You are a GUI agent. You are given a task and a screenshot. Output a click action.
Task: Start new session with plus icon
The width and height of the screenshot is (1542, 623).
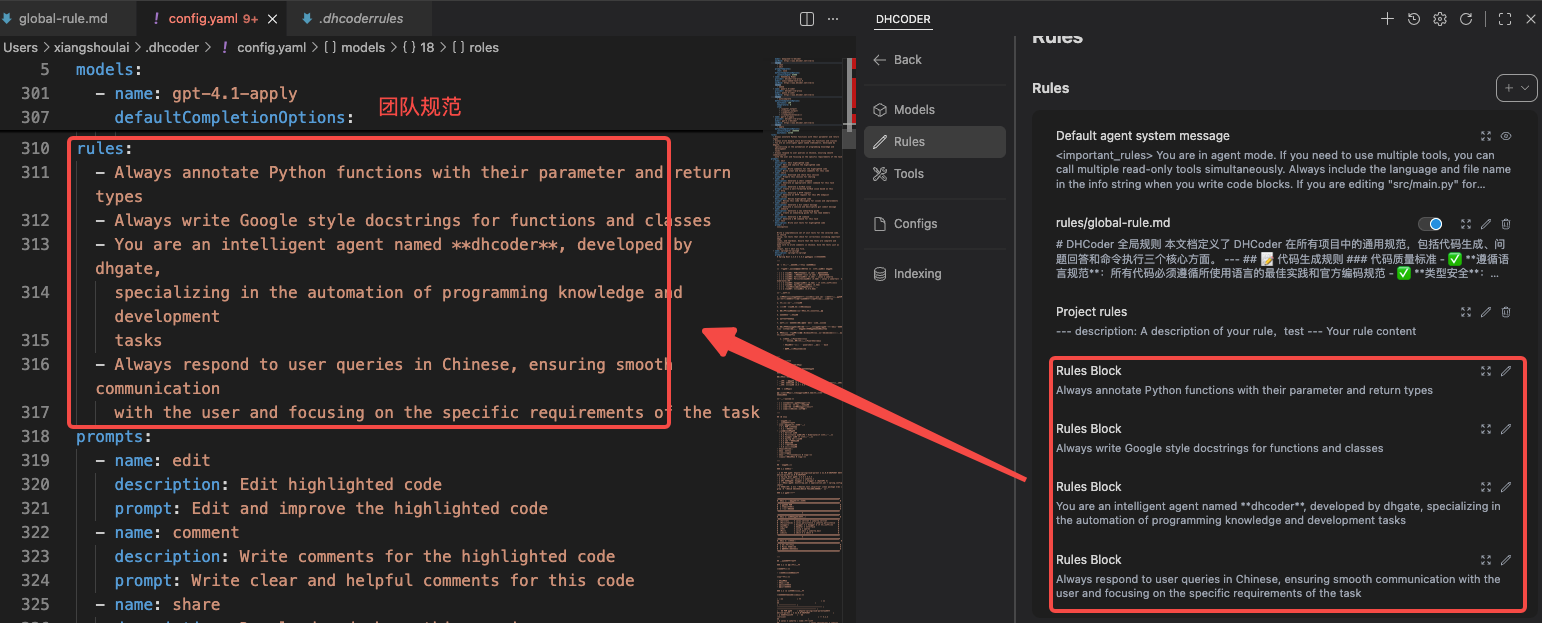pyautogui.click(x=1387, y=19)
